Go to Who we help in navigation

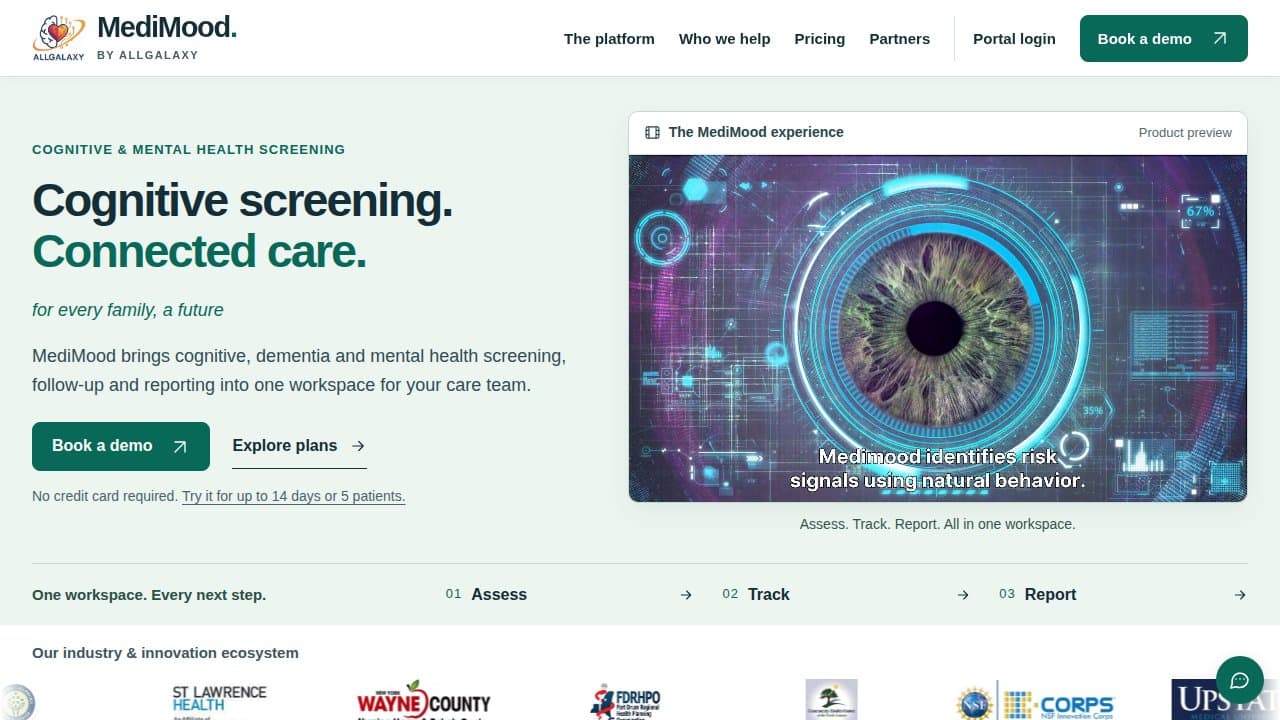[725, 39]
